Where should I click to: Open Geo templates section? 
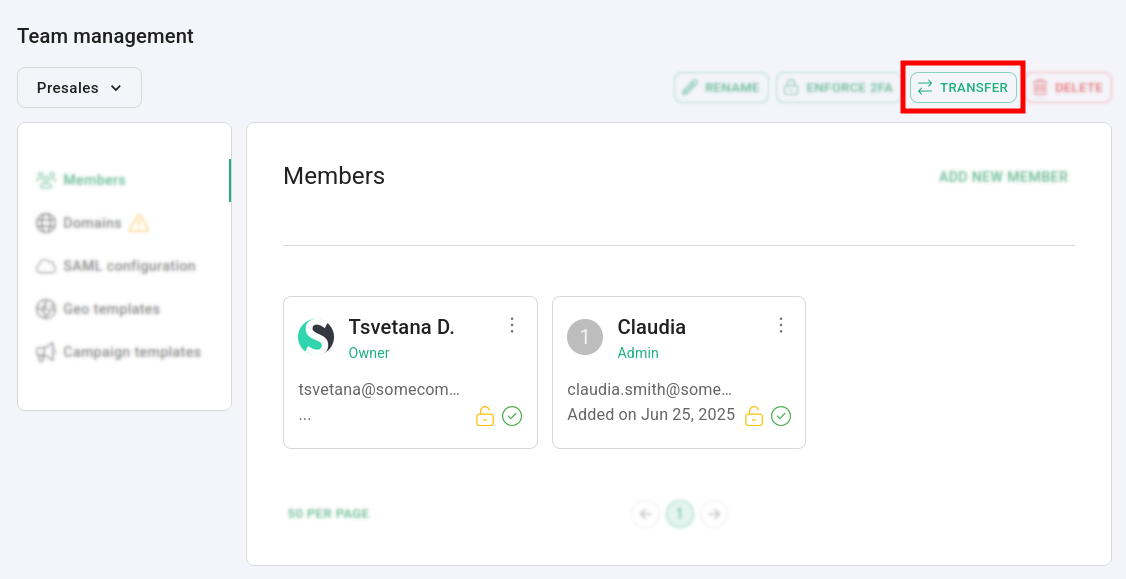(x=111, y=309)
